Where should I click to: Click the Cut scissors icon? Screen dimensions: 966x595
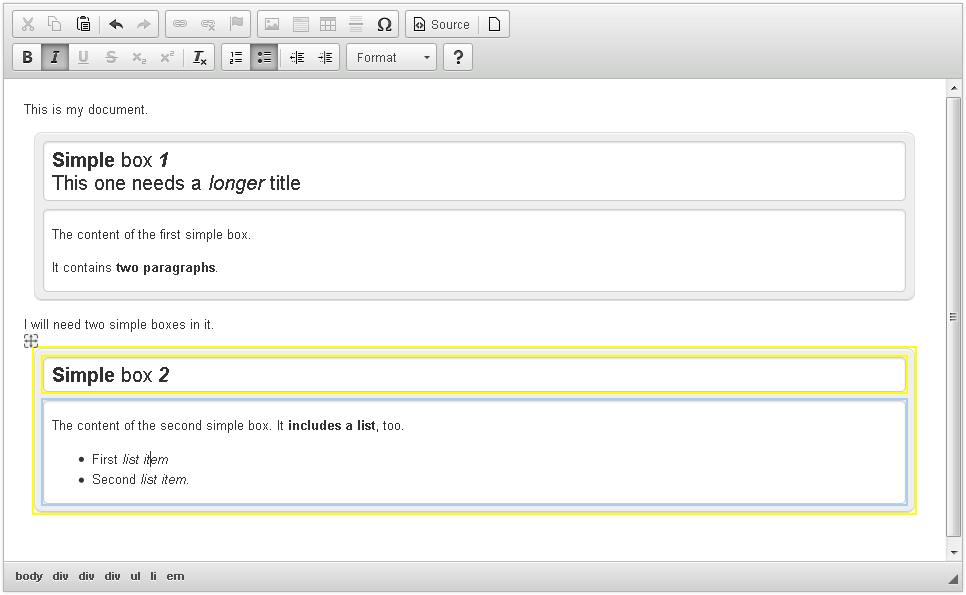[27, 24]
